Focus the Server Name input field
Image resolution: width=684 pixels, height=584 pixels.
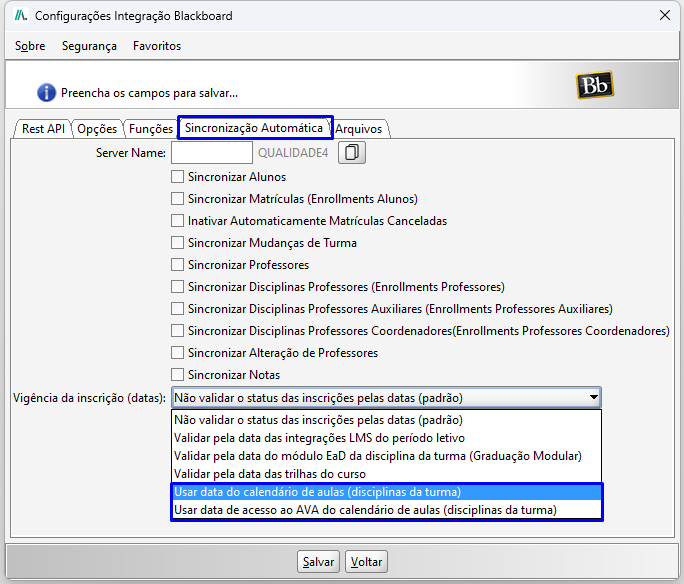point(212,153)
